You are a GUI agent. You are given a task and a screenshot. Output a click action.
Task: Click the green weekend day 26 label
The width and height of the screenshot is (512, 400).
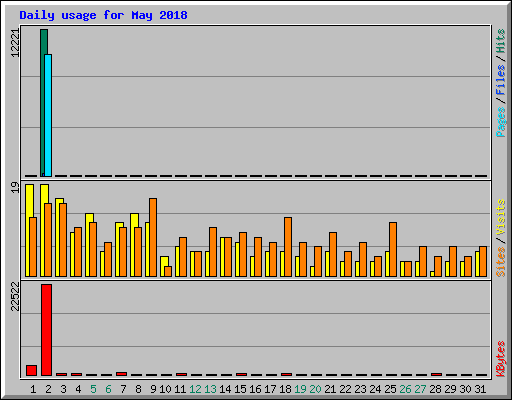405,389
